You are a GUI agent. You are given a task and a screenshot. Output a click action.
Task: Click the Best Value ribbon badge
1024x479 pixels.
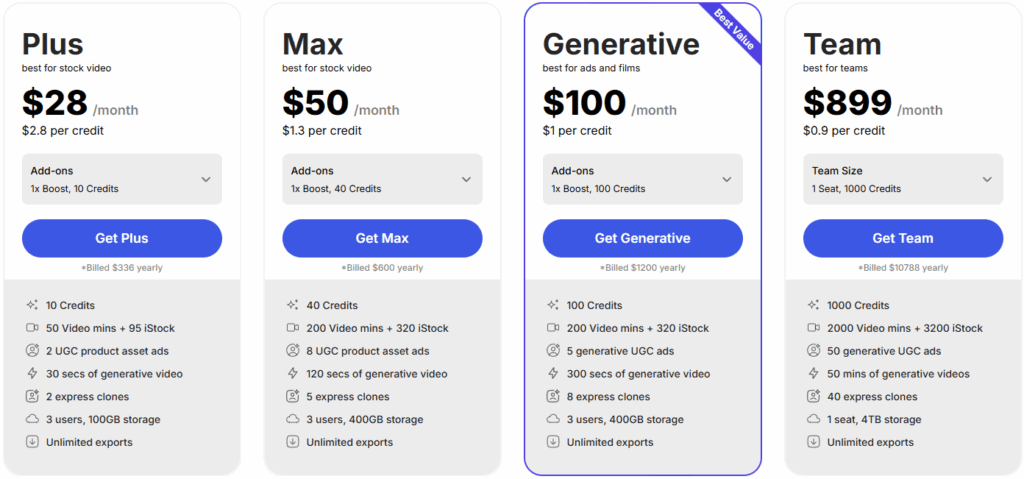[x=732, y=31]
